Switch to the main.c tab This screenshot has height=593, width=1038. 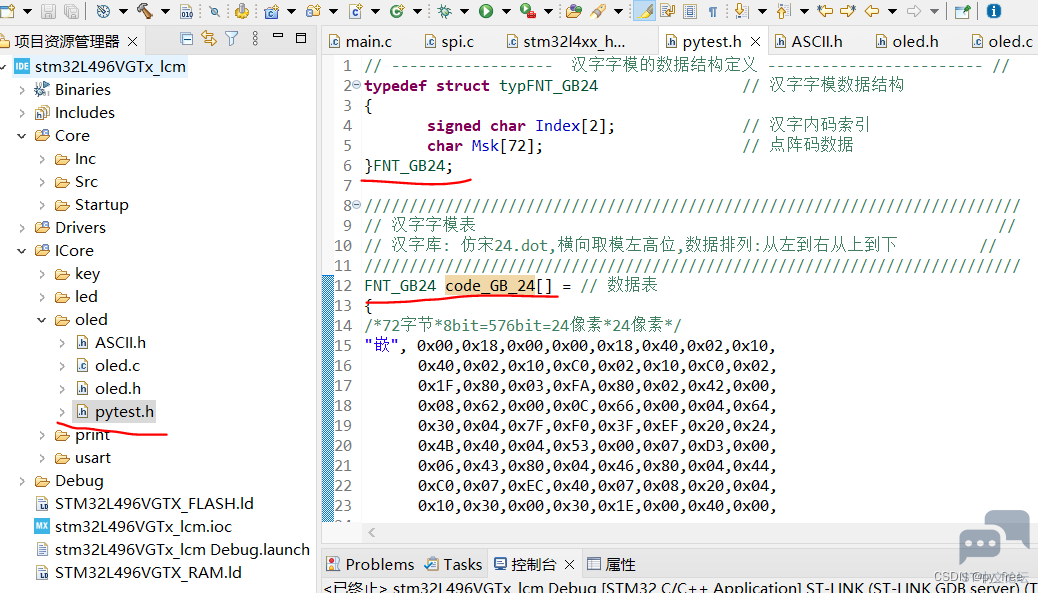click(x=361, y=42)
